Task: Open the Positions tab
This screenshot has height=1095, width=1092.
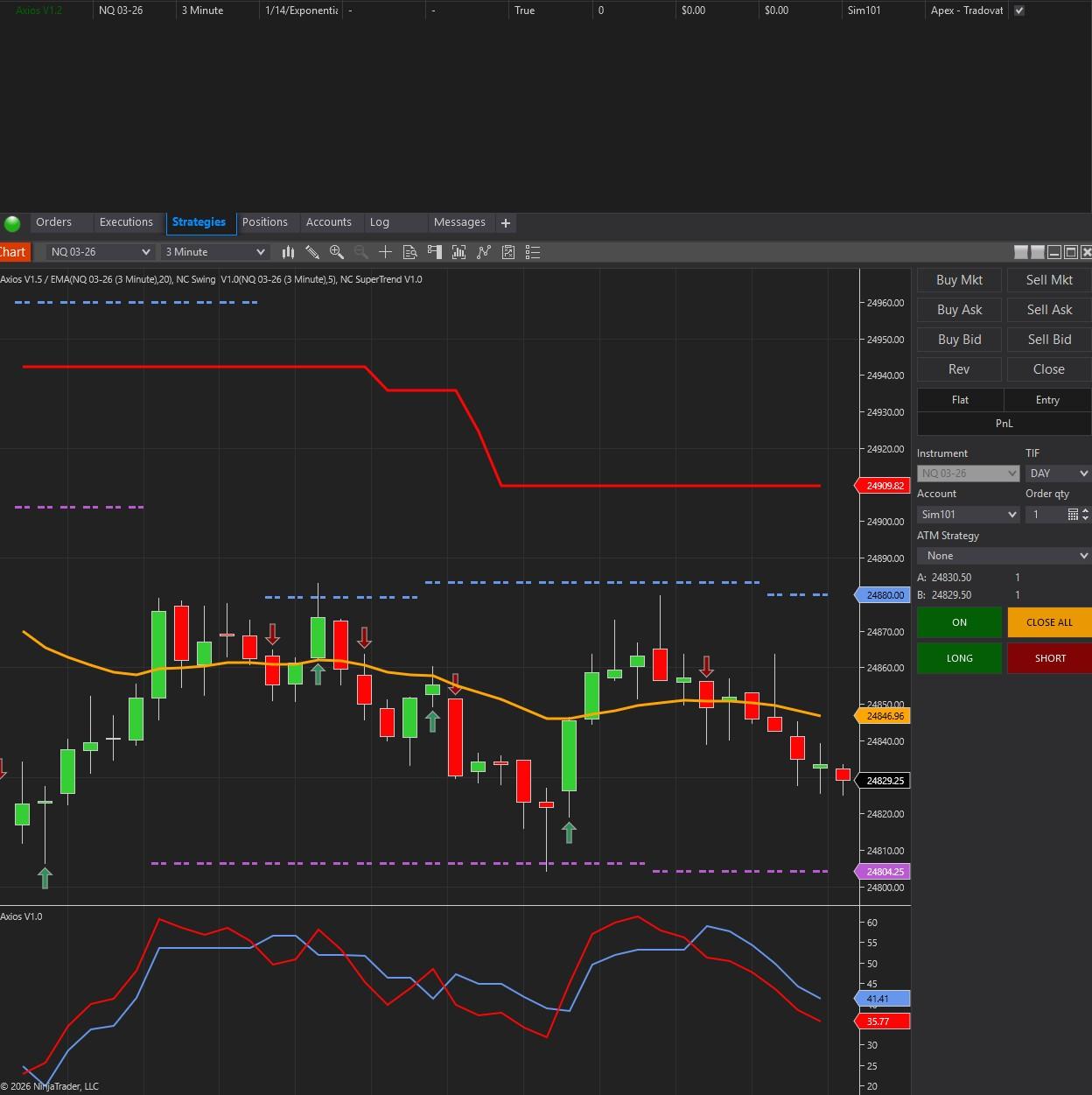Action: [264, 222]
